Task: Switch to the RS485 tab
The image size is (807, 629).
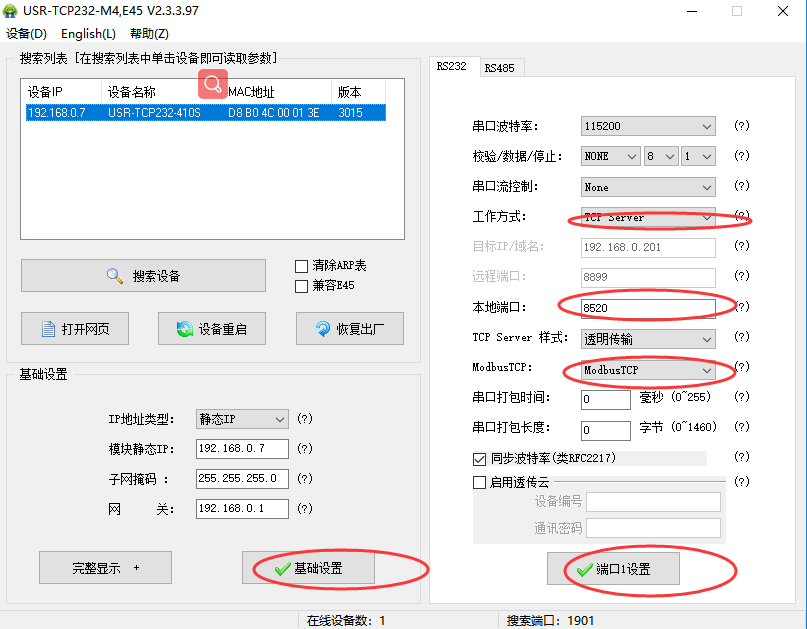Action: point(499,68)
